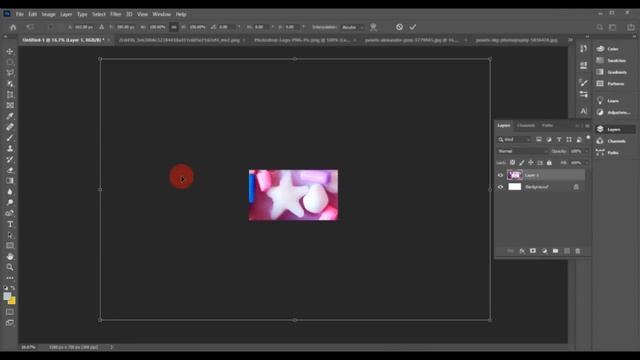Select the Healing Brush tool
This screenshot has height=360, width=640.
click(x=10, y=127)
